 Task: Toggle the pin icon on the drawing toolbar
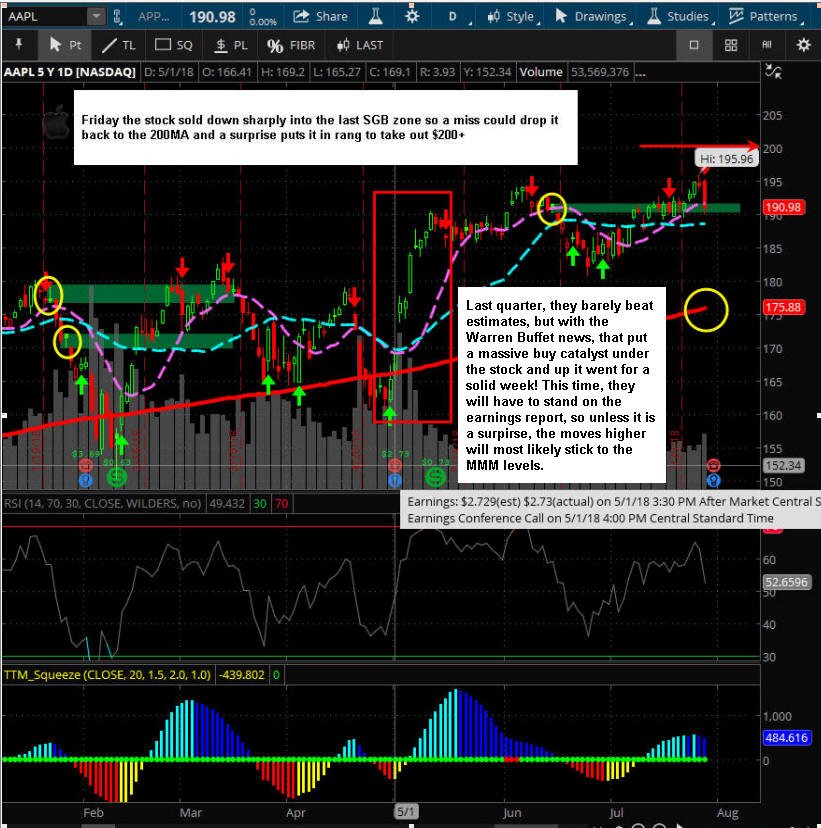click(19, 45)
